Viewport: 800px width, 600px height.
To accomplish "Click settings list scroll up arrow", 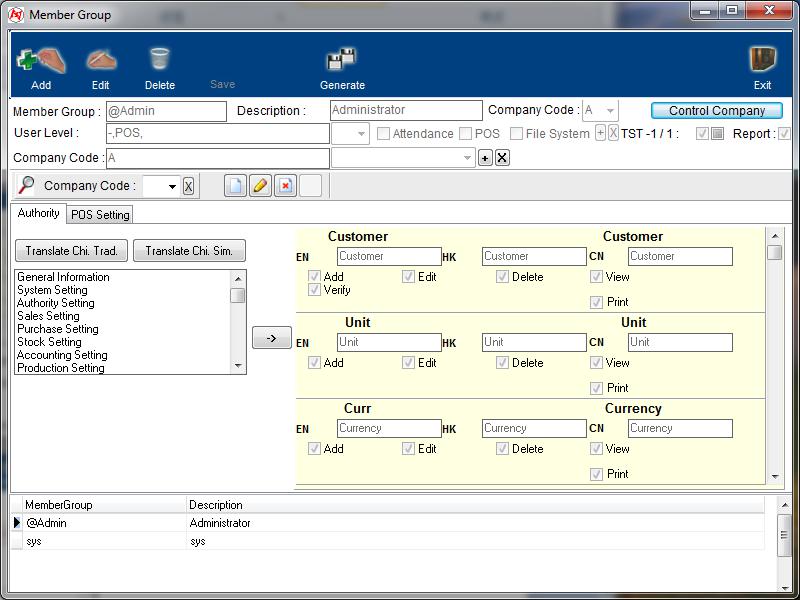I will point(238,279).
